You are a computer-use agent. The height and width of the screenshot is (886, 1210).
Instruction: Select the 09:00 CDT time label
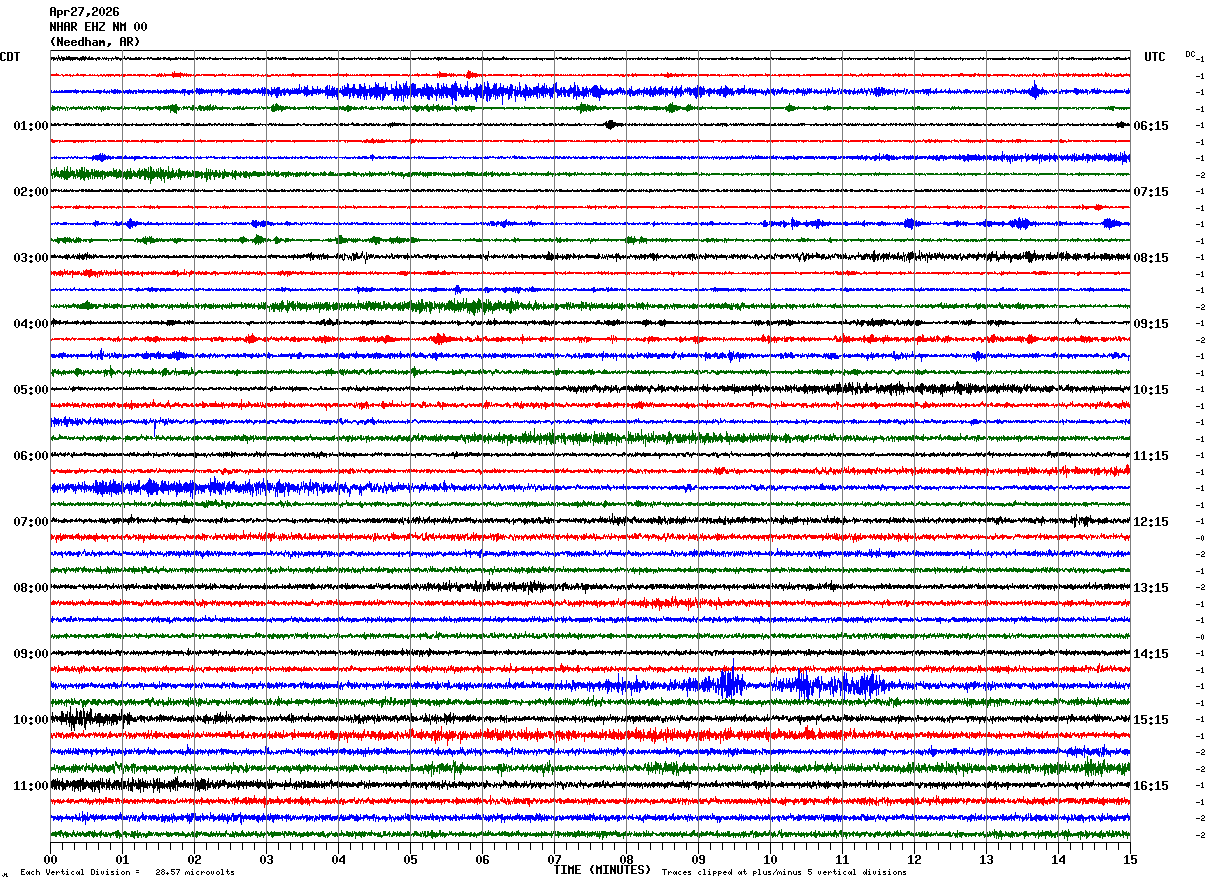point(31,654)
